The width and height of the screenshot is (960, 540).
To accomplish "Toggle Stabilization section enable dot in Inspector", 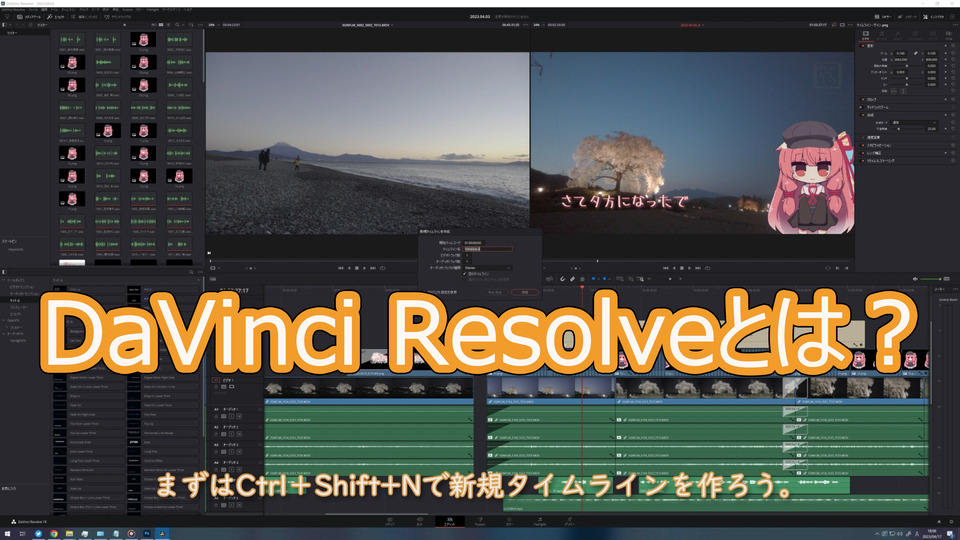I will pyautogui.click(x=863, y=145).
